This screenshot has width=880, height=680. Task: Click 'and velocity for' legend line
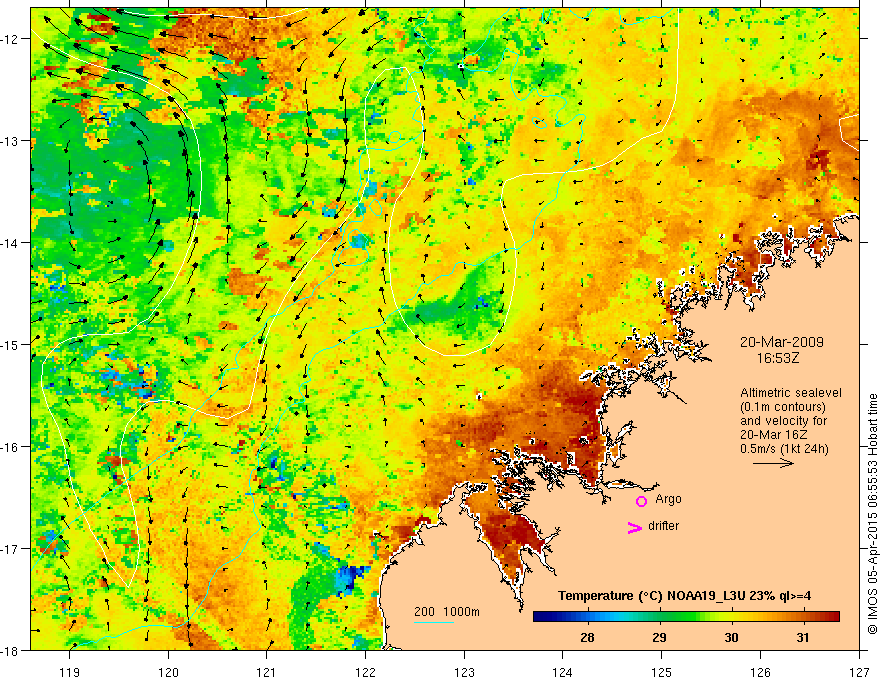pos(783,421)
